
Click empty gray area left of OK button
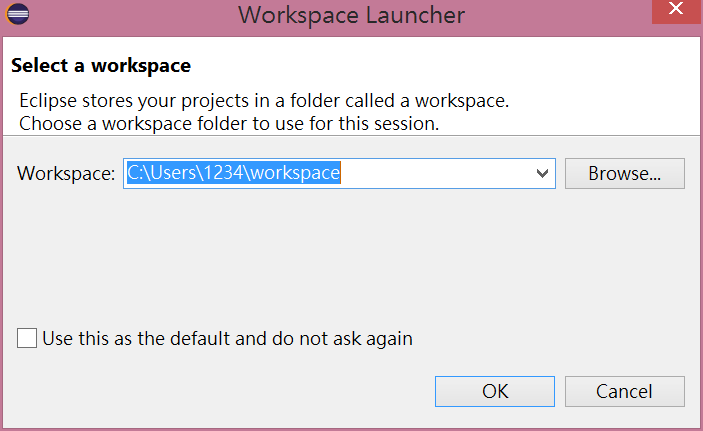[250, 391]
